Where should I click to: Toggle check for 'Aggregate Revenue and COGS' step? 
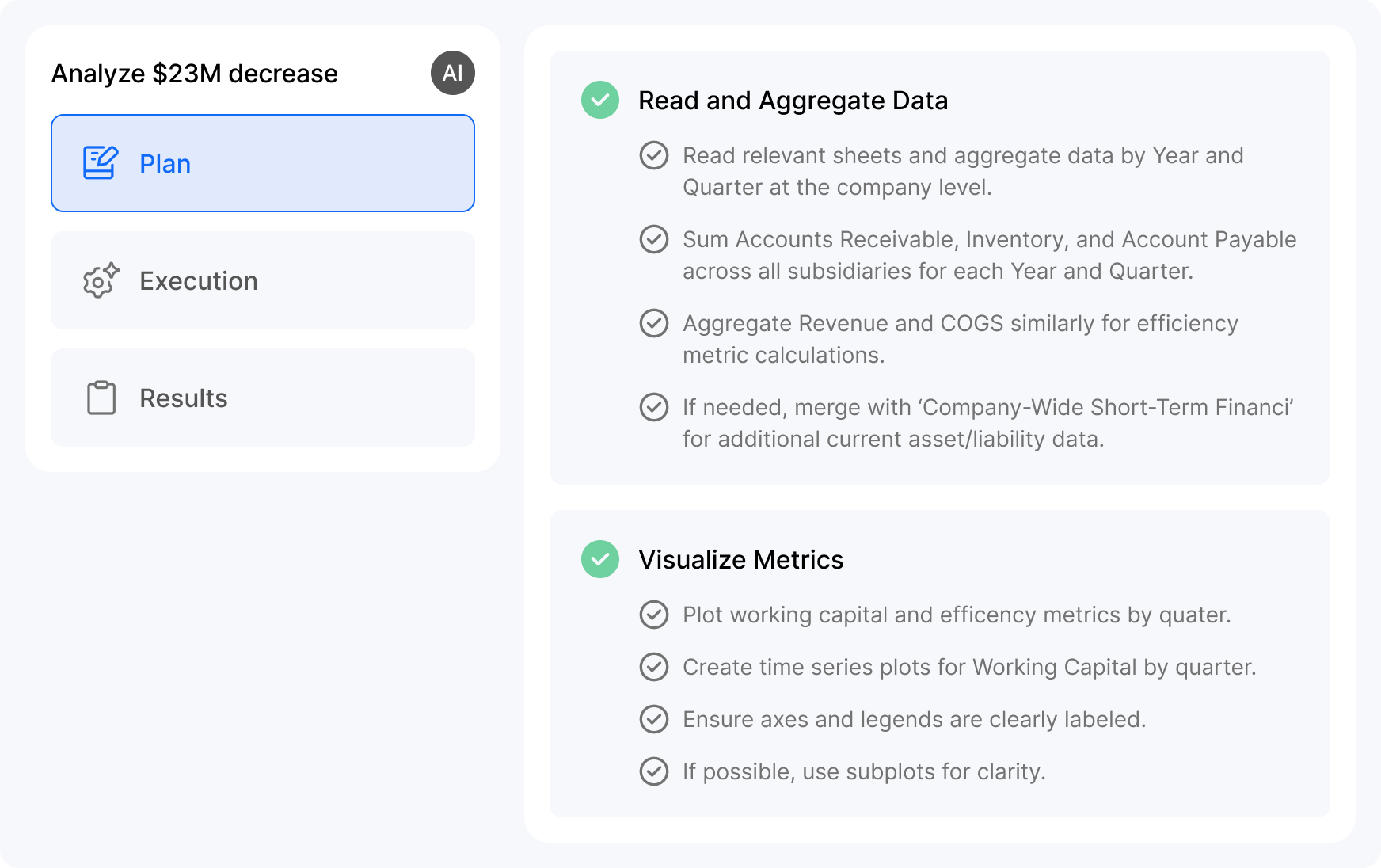coord(654,323)
